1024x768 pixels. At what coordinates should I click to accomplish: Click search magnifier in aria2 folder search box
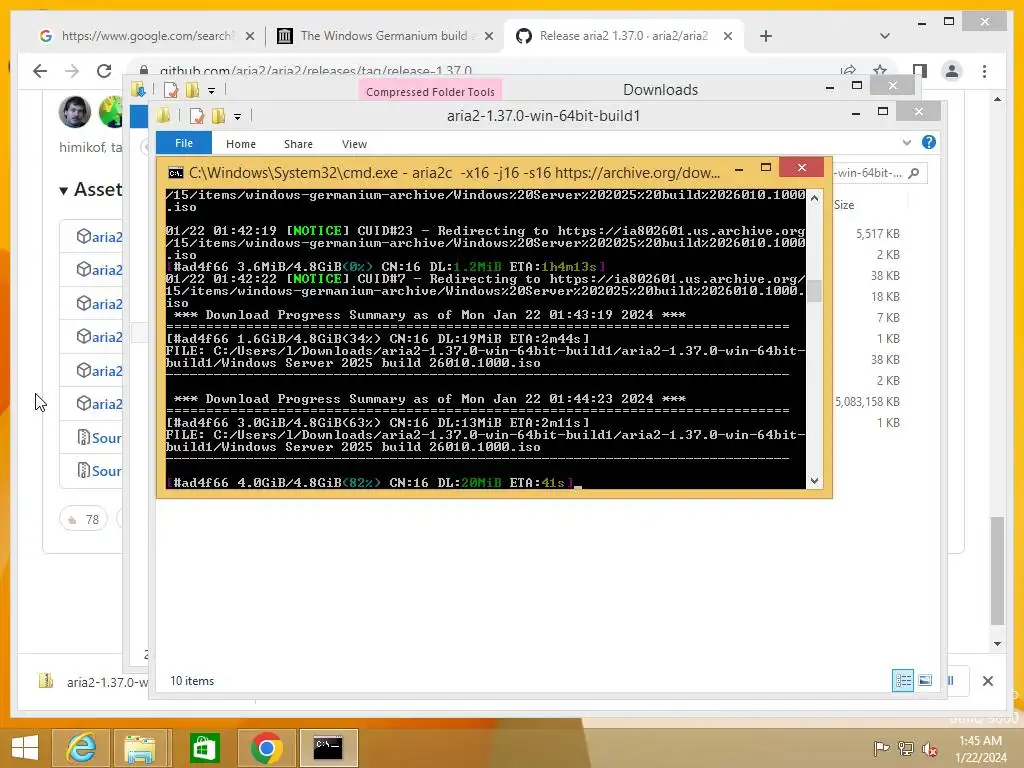[x=914, y=173]
